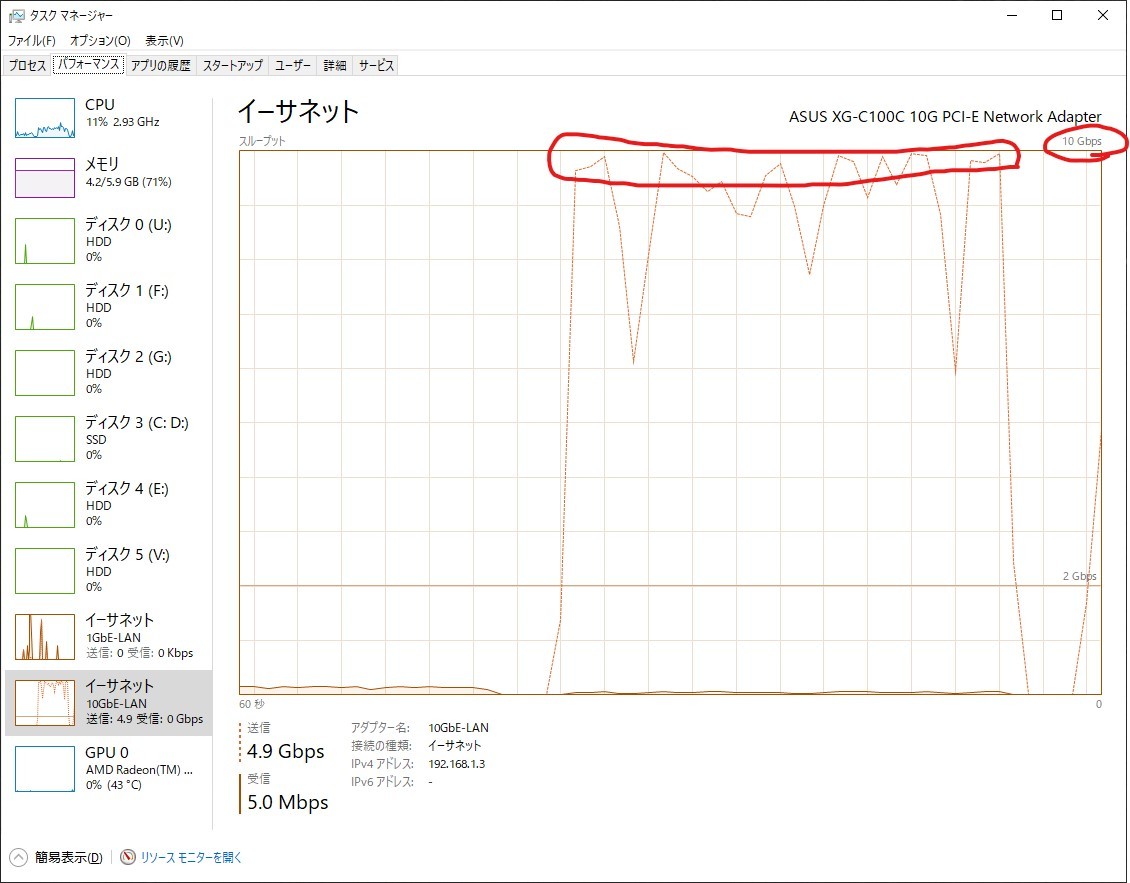Screen dimensions: 1130x883
Task: Open the 詳細 tab
Action: [334, 66]
